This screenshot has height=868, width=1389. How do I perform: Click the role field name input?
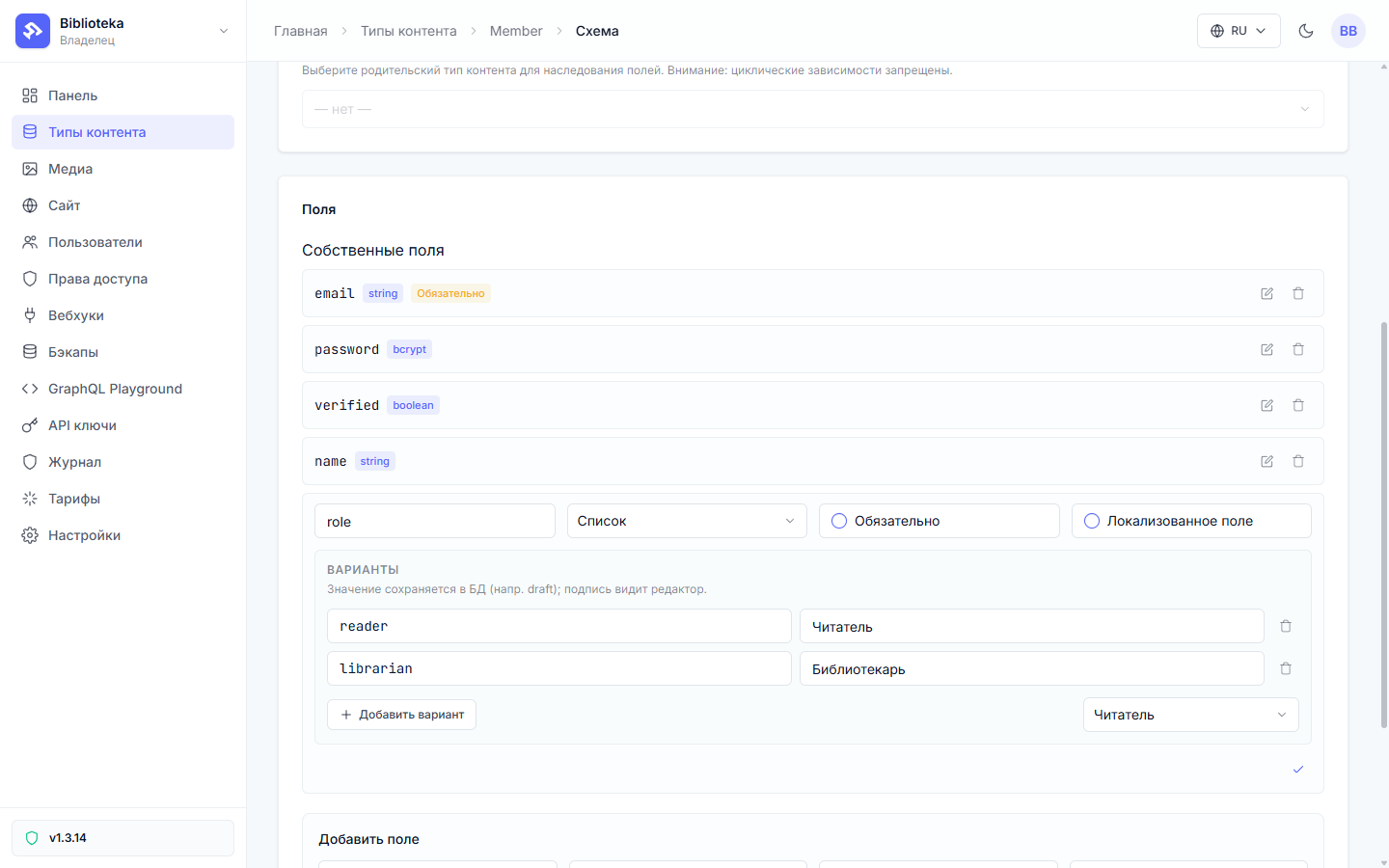tap(435, 521)
